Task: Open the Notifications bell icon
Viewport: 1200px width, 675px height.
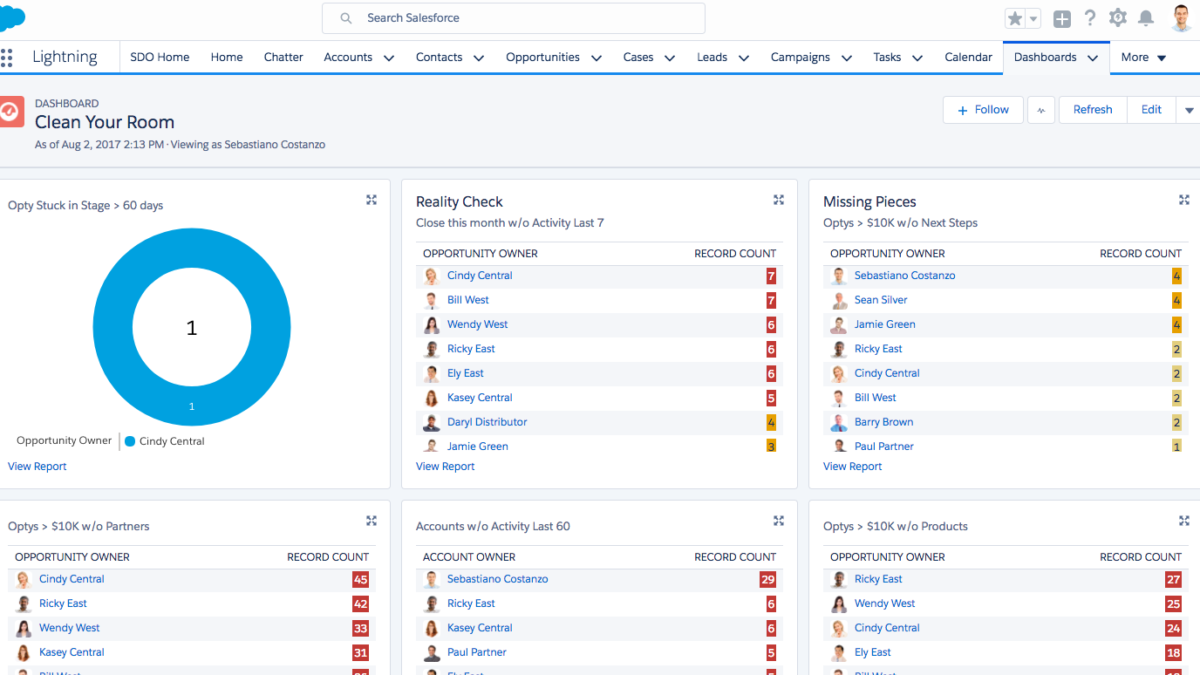Action: (1146, 18)
